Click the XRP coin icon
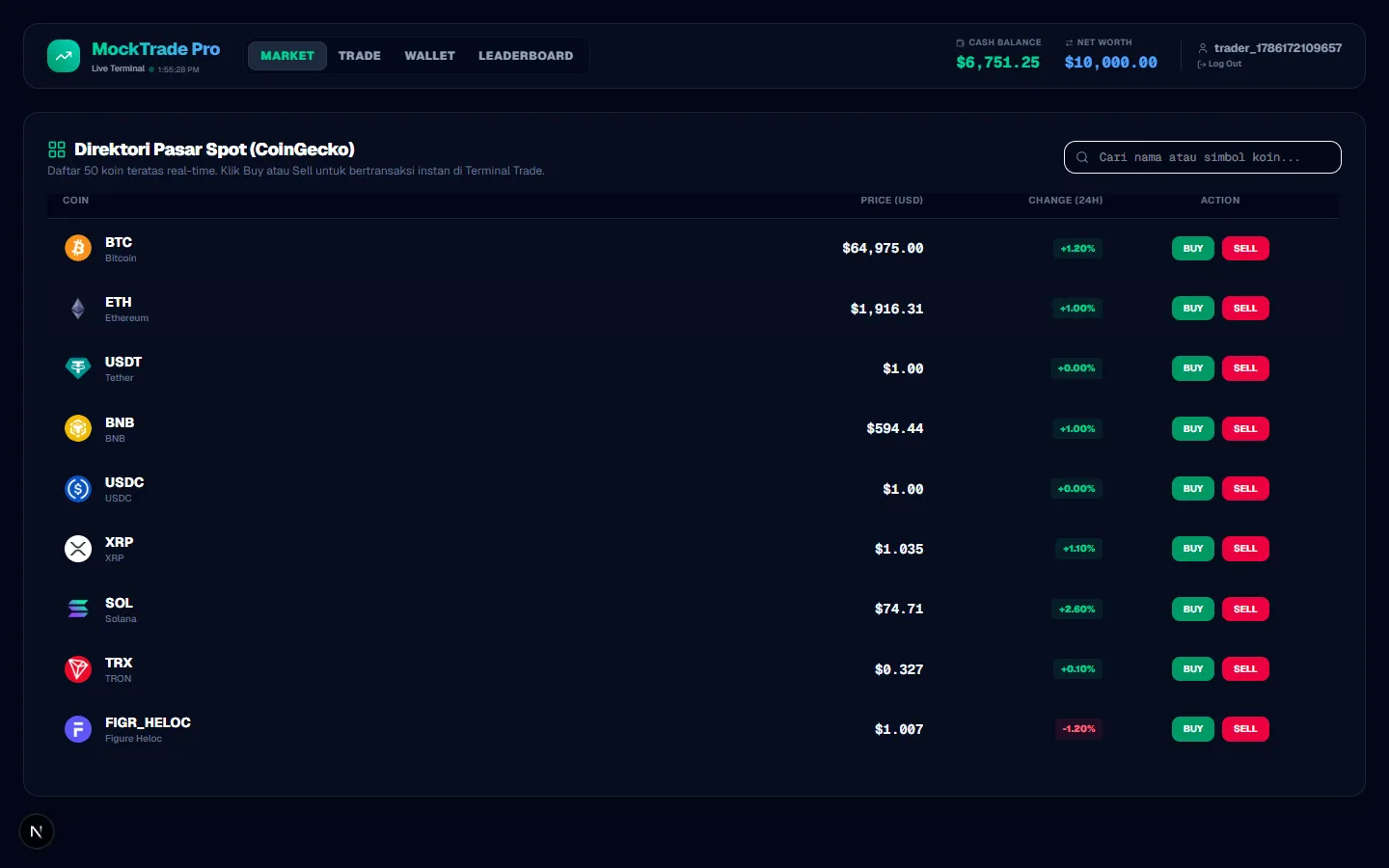Viewport: 1389px width, 868px height. point(78,549)
